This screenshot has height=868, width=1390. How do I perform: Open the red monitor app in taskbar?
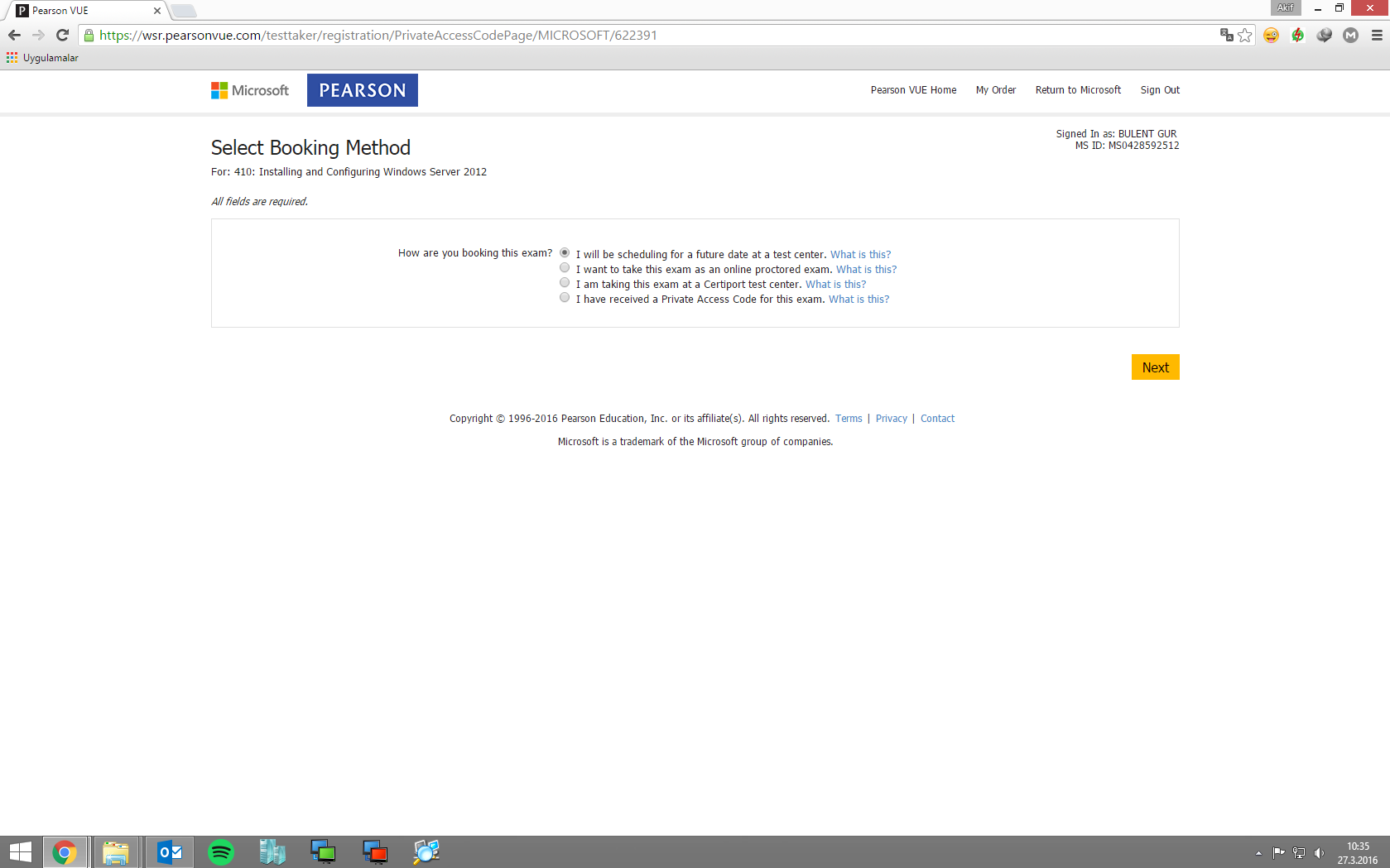coord(375,852)
